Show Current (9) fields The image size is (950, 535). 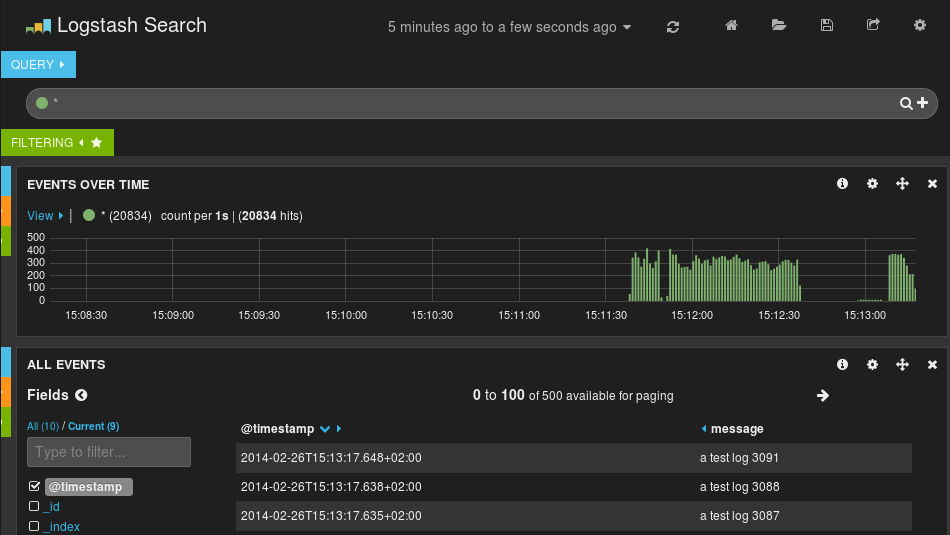93,426
